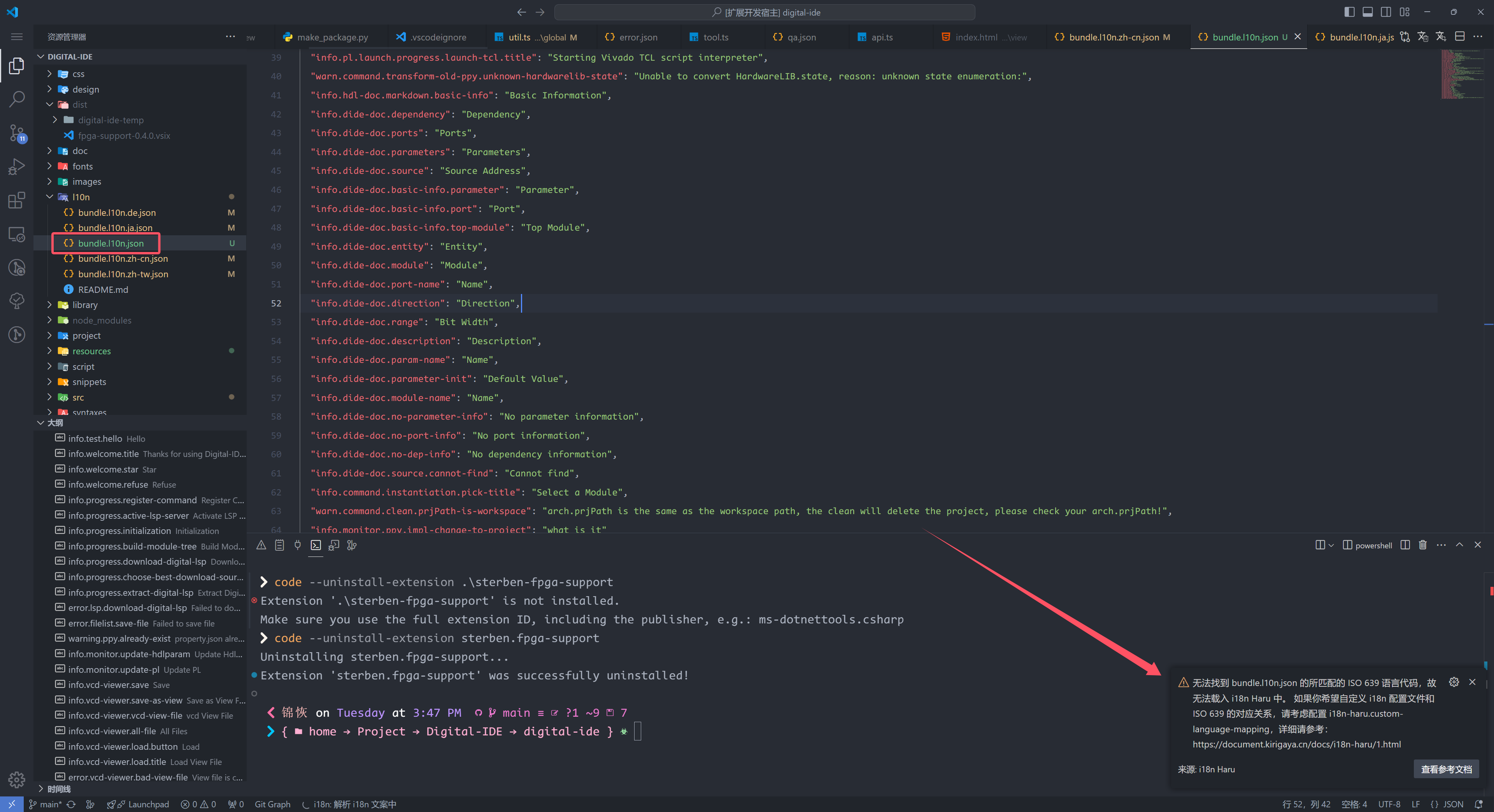
Task: Split the powershell terminal
Action: click(x=1405, y=545)
